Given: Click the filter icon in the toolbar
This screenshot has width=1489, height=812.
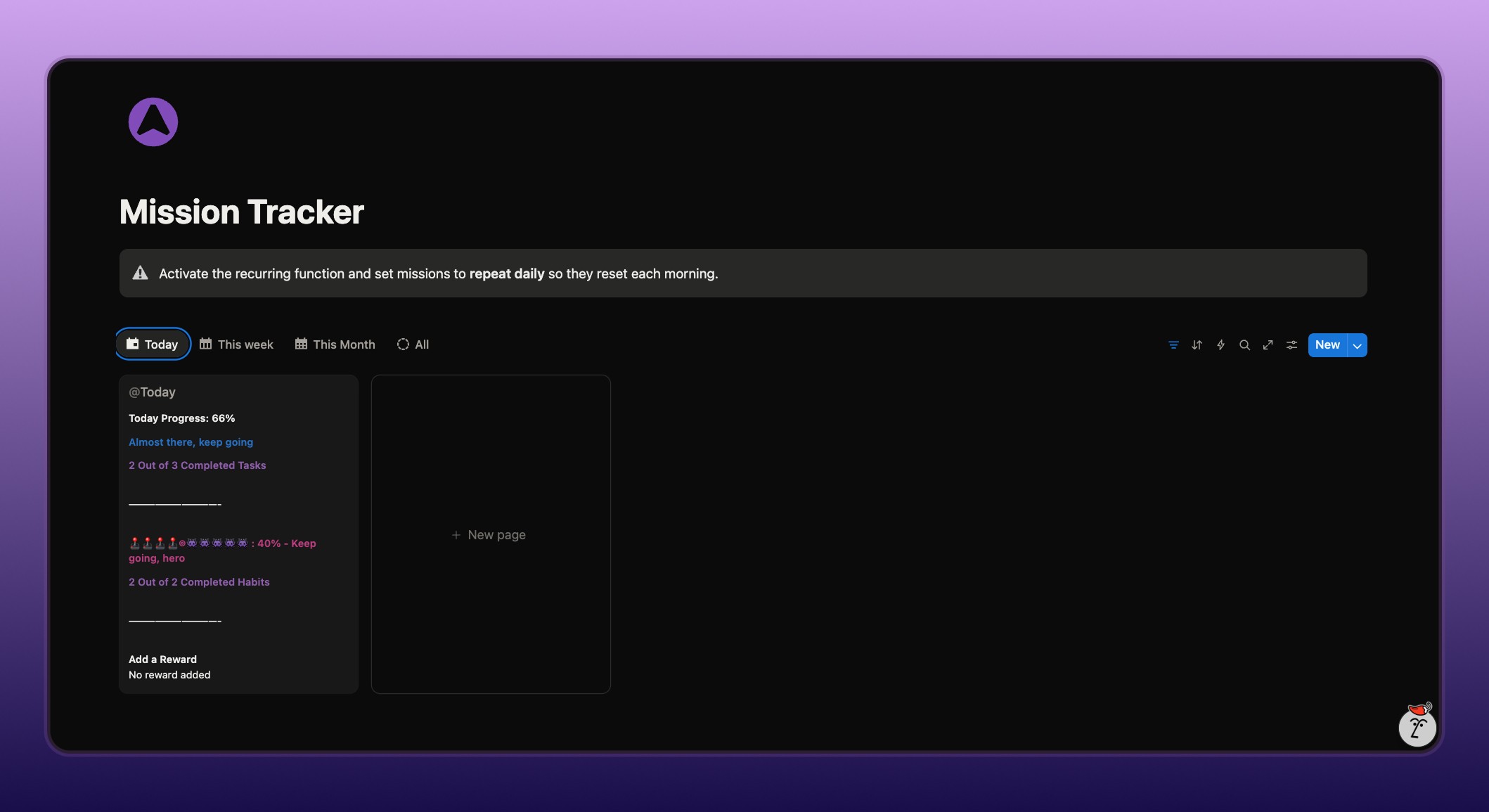Looking at the screenshot, I should click(x=1173, y=345).
